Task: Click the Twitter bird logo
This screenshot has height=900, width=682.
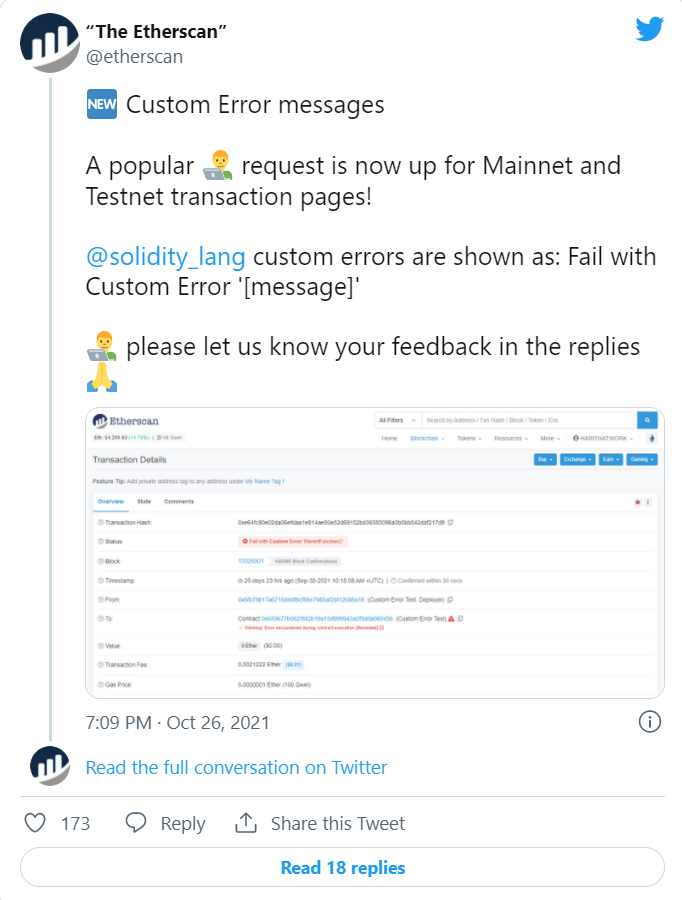Action: click(x=649, y=29)
